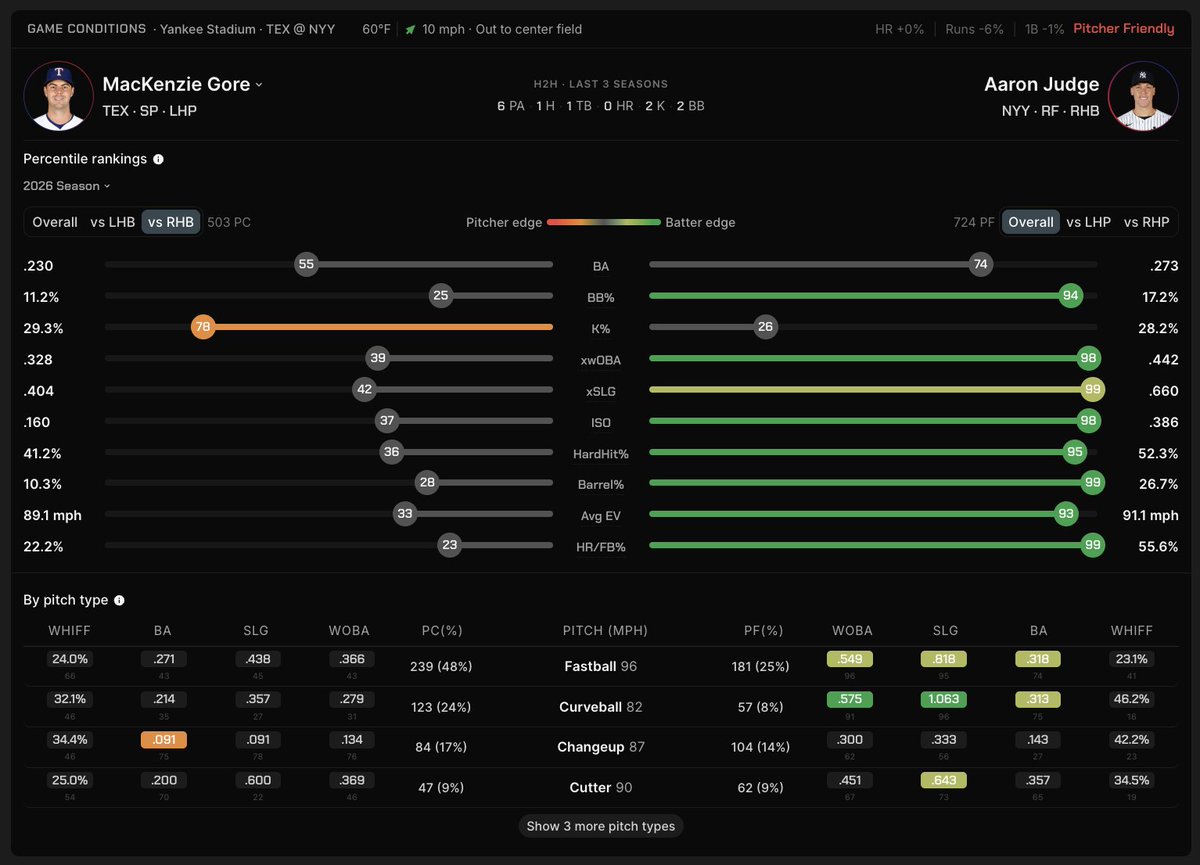Click Gore's 89.1 mph Avg EV value
Viewport: 1200px width, 865px height.
click(53, 516)
